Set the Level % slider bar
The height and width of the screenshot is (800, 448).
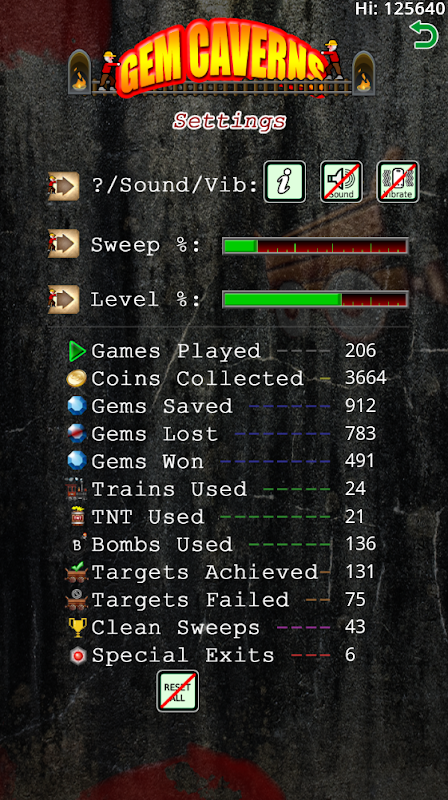(x=315, y=299)
